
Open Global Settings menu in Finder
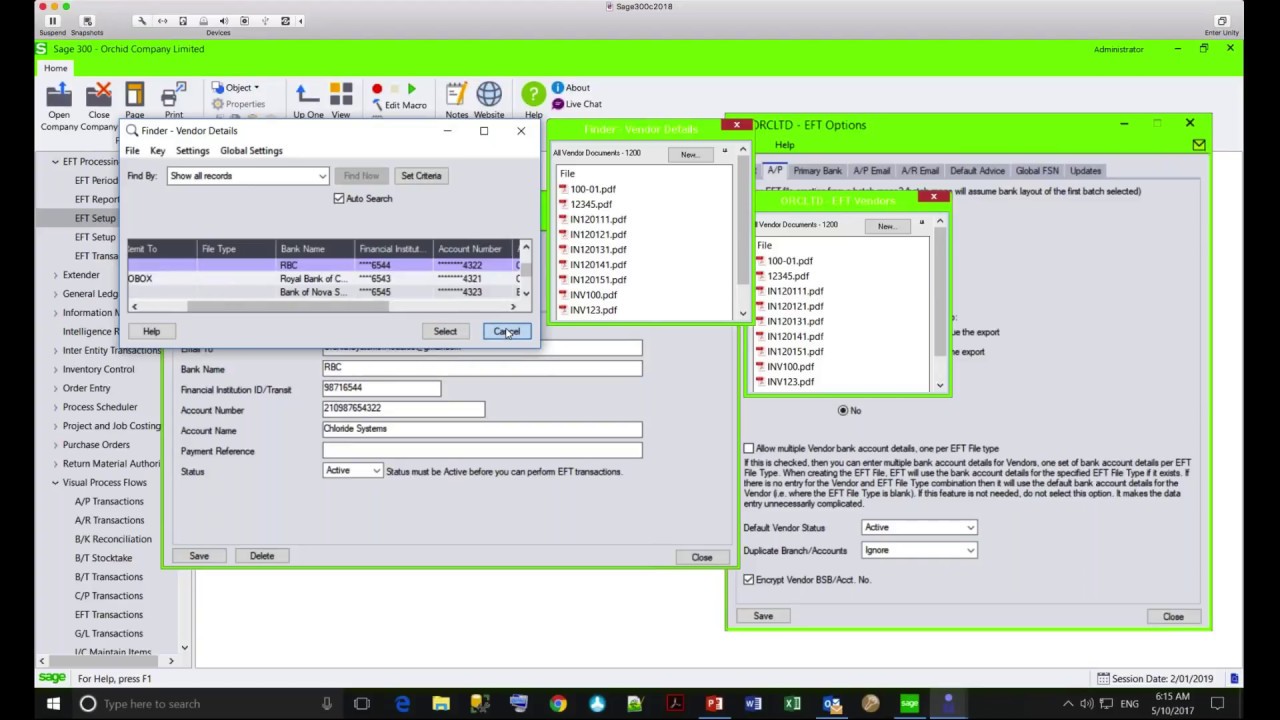pos(251,151)
